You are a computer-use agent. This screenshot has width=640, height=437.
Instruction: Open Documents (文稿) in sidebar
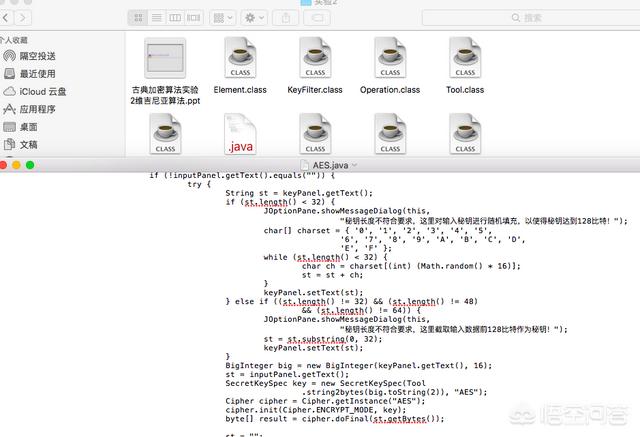(x=20, y=144)
